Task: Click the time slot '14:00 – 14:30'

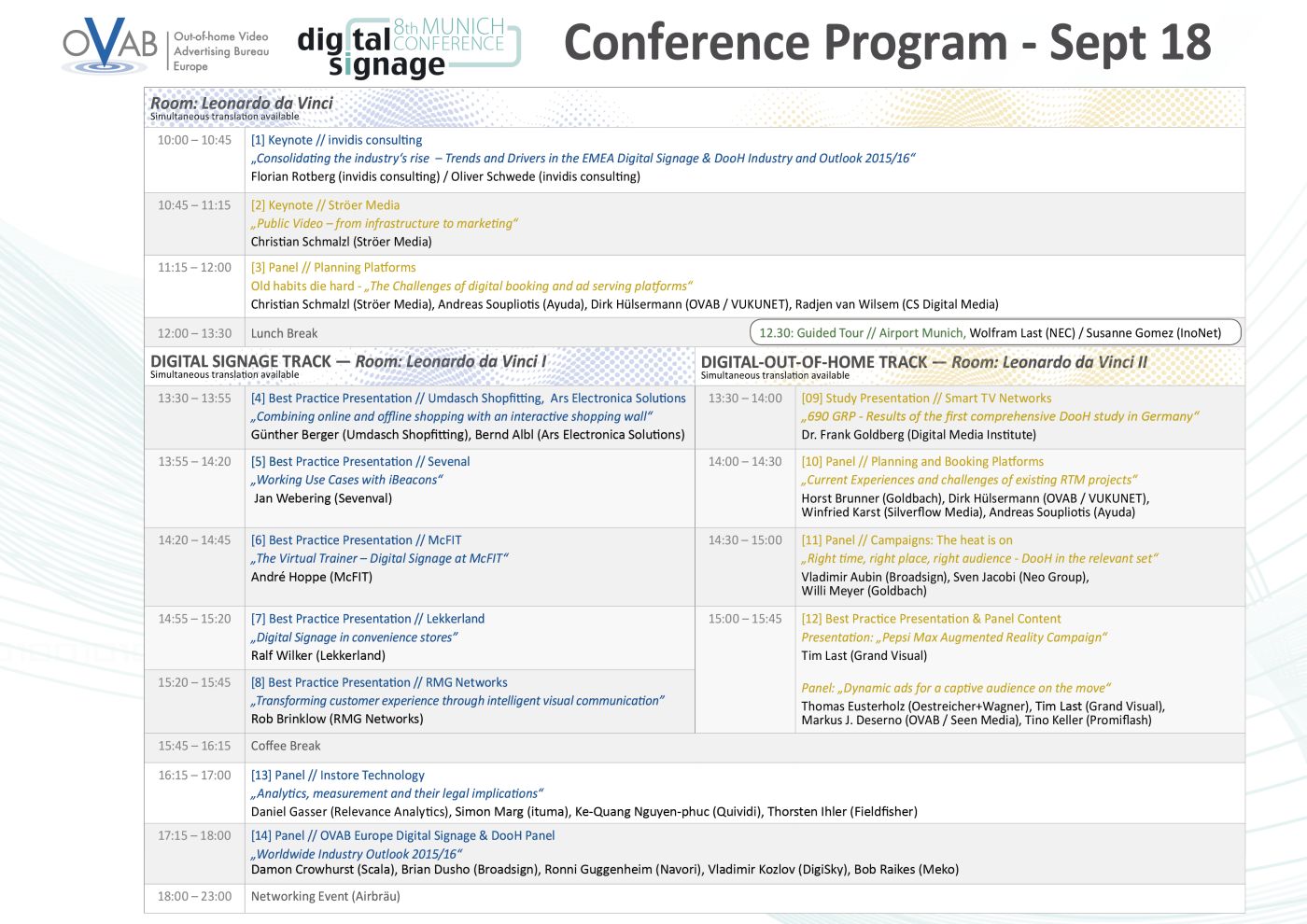Action: tap(745, 461)
